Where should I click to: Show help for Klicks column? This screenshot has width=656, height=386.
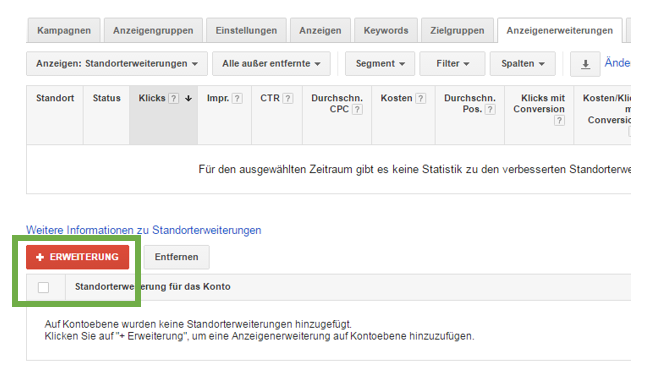pos(174,99)
